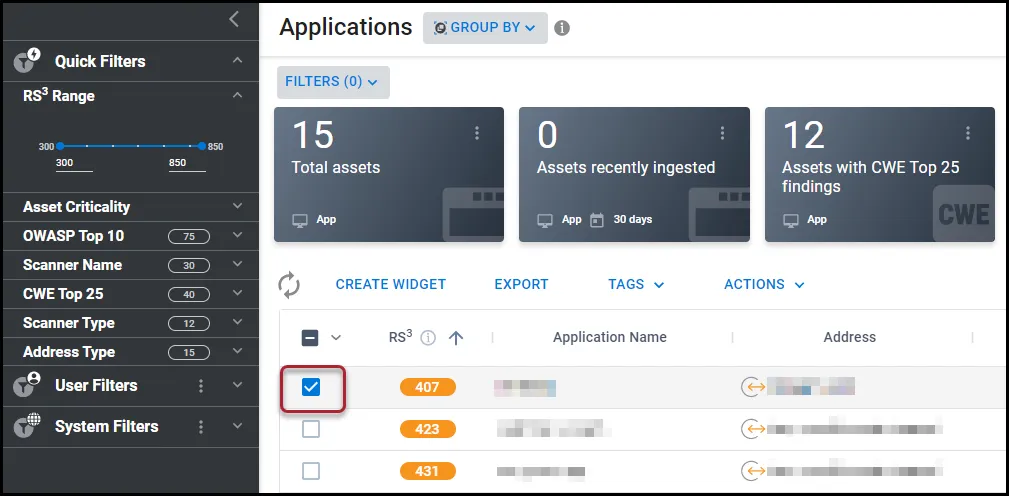Click the 431 RS3 score badge
Image resolution: width=1009 pixels, height=496 pixels.
427,472
